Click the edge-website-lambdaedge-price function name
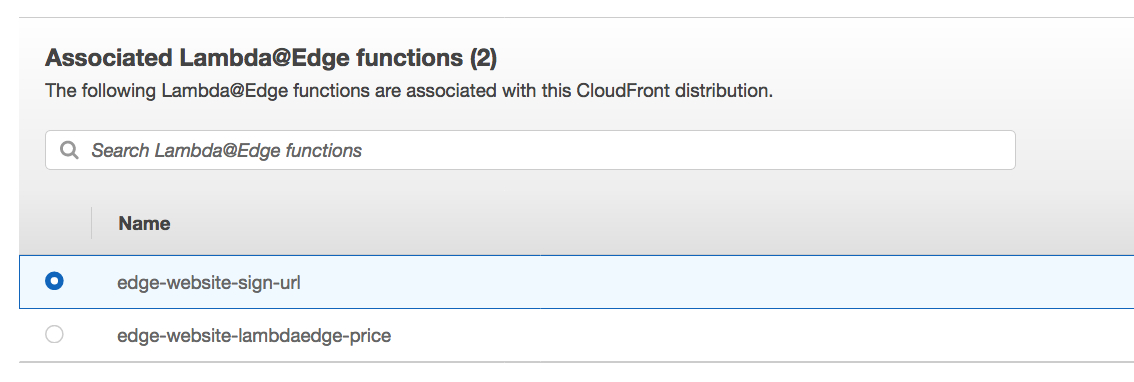The width and height of the screenshot is (1134, 382). (254, 336)
